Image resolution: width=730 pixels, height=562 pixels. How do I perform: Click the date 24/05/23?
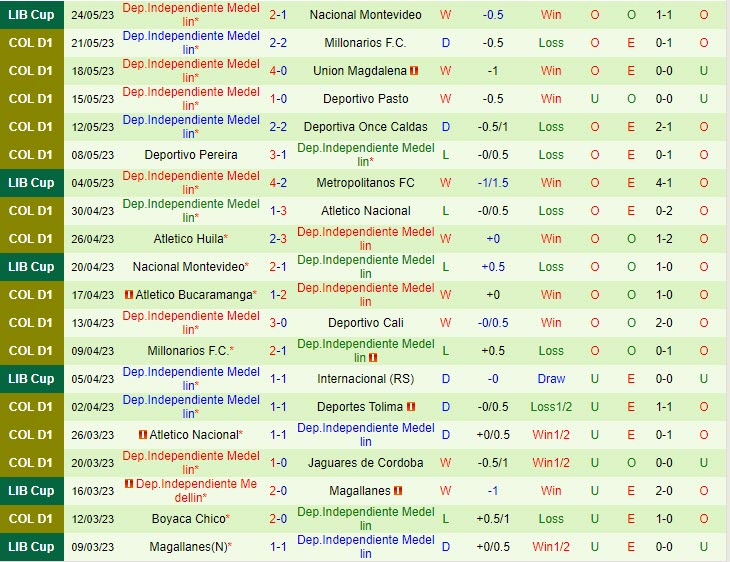tap(93, 15)
